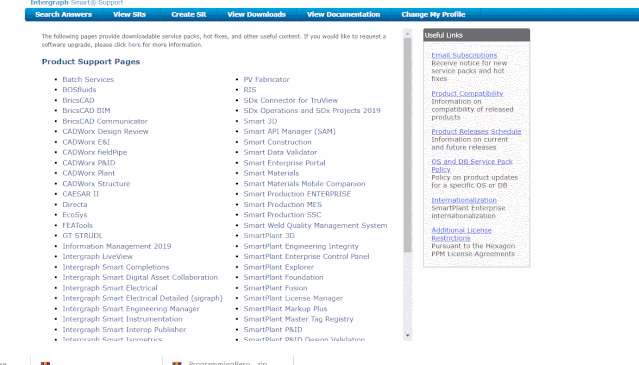
Task: Open CADWorx Design Review page
Action: (x=105, y=132)
